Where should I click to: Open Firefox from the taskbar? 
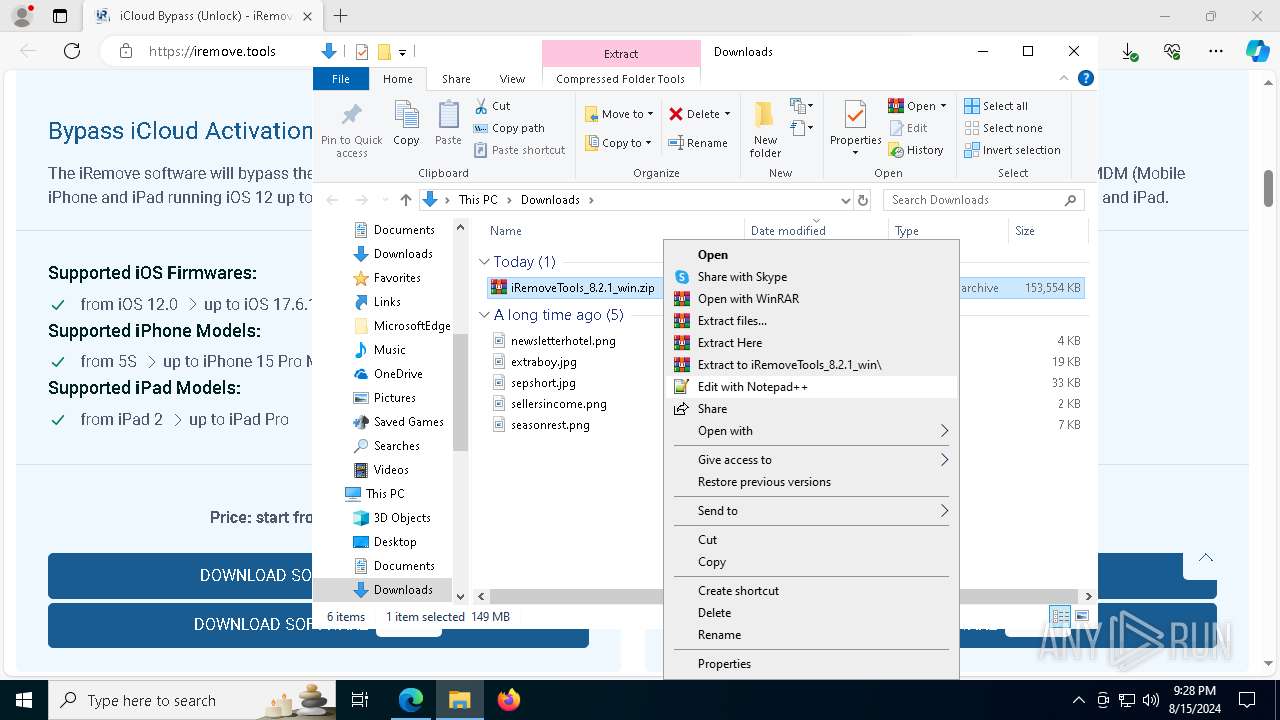click(x=509, y=700)
